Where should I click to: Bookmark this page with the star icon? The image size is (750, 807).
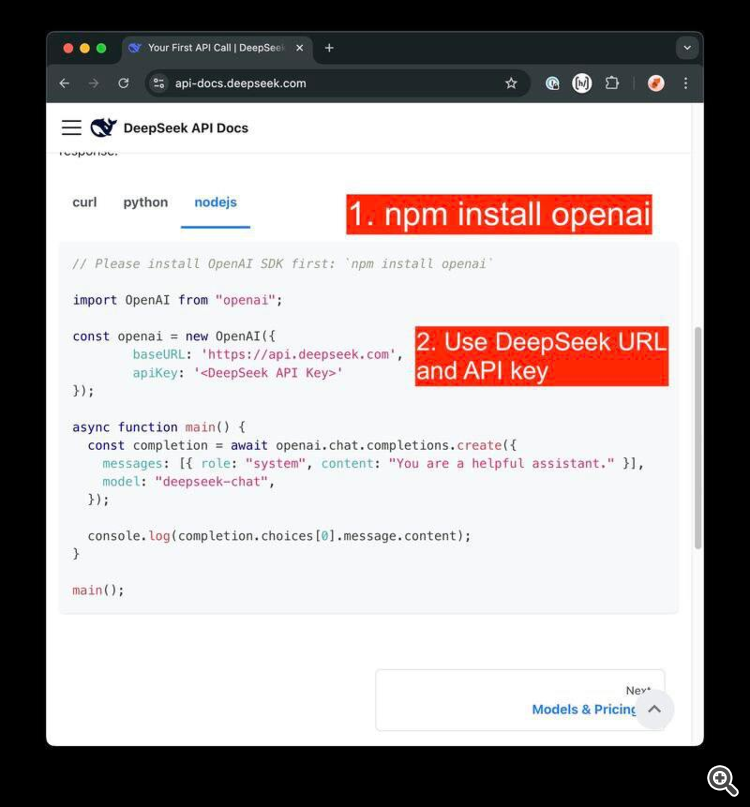[511, 83]
